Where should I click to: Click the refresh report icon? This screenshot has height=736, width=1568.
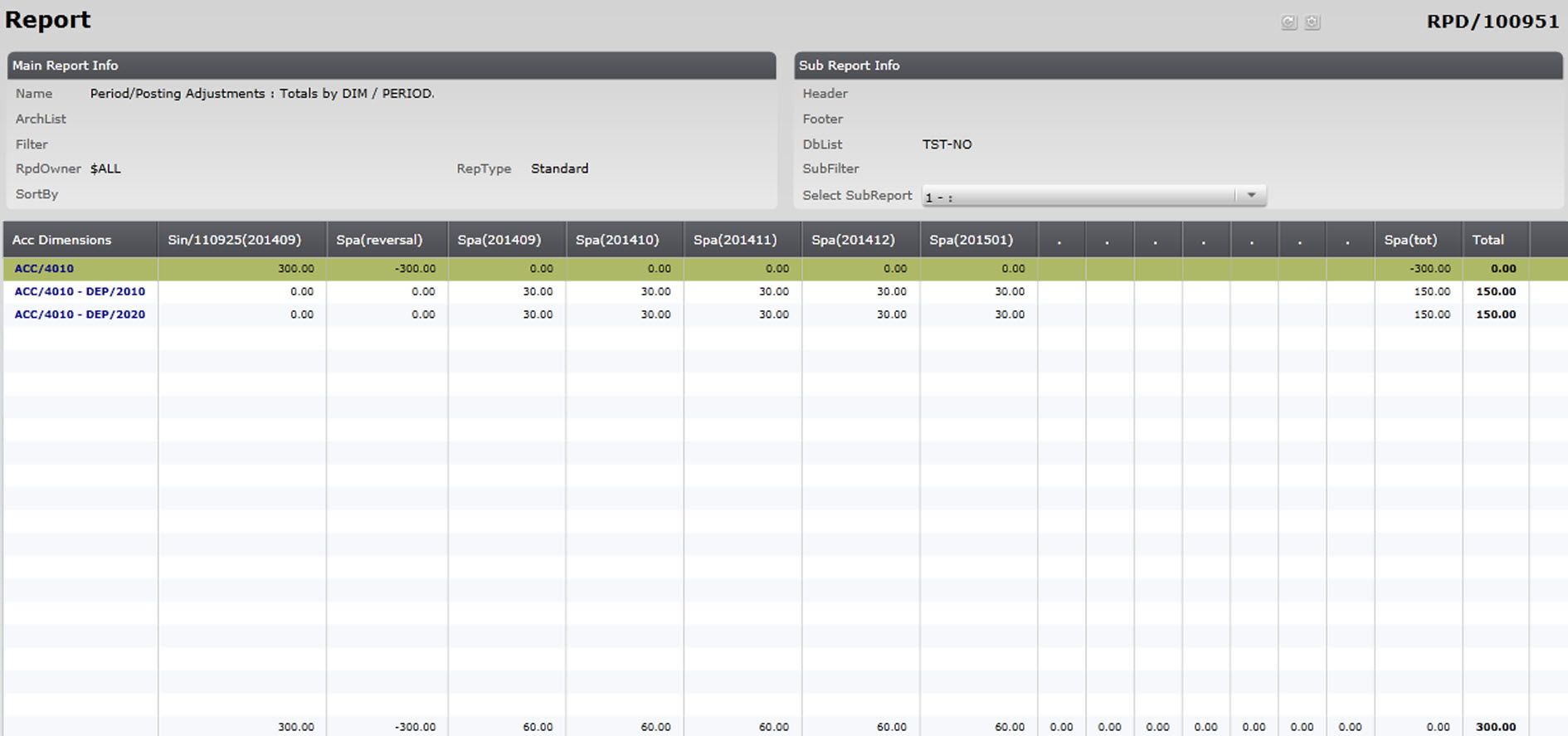[1288, 22]
